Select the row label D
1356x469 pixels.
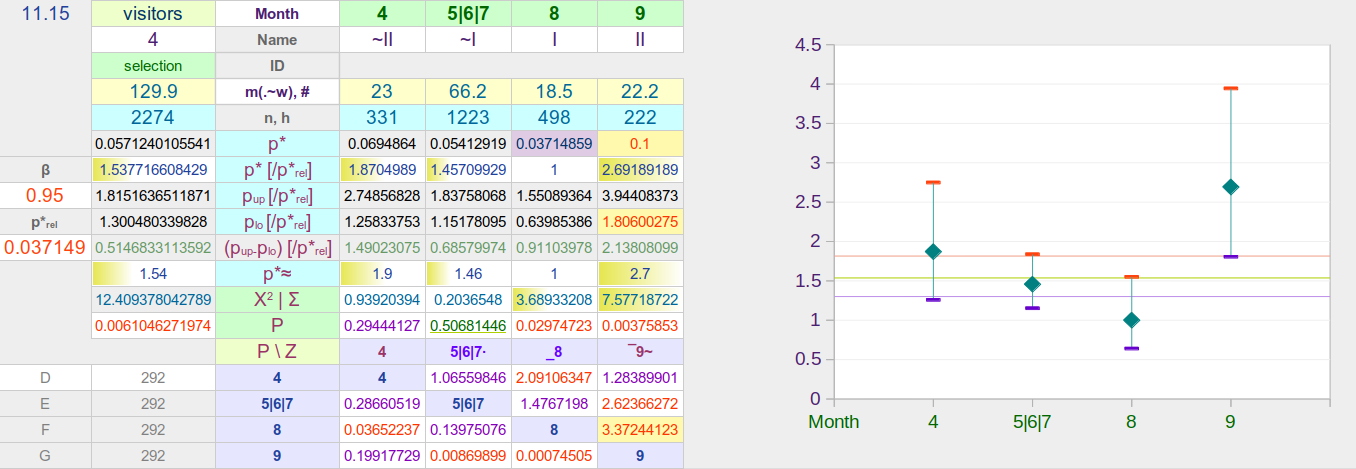45,377
